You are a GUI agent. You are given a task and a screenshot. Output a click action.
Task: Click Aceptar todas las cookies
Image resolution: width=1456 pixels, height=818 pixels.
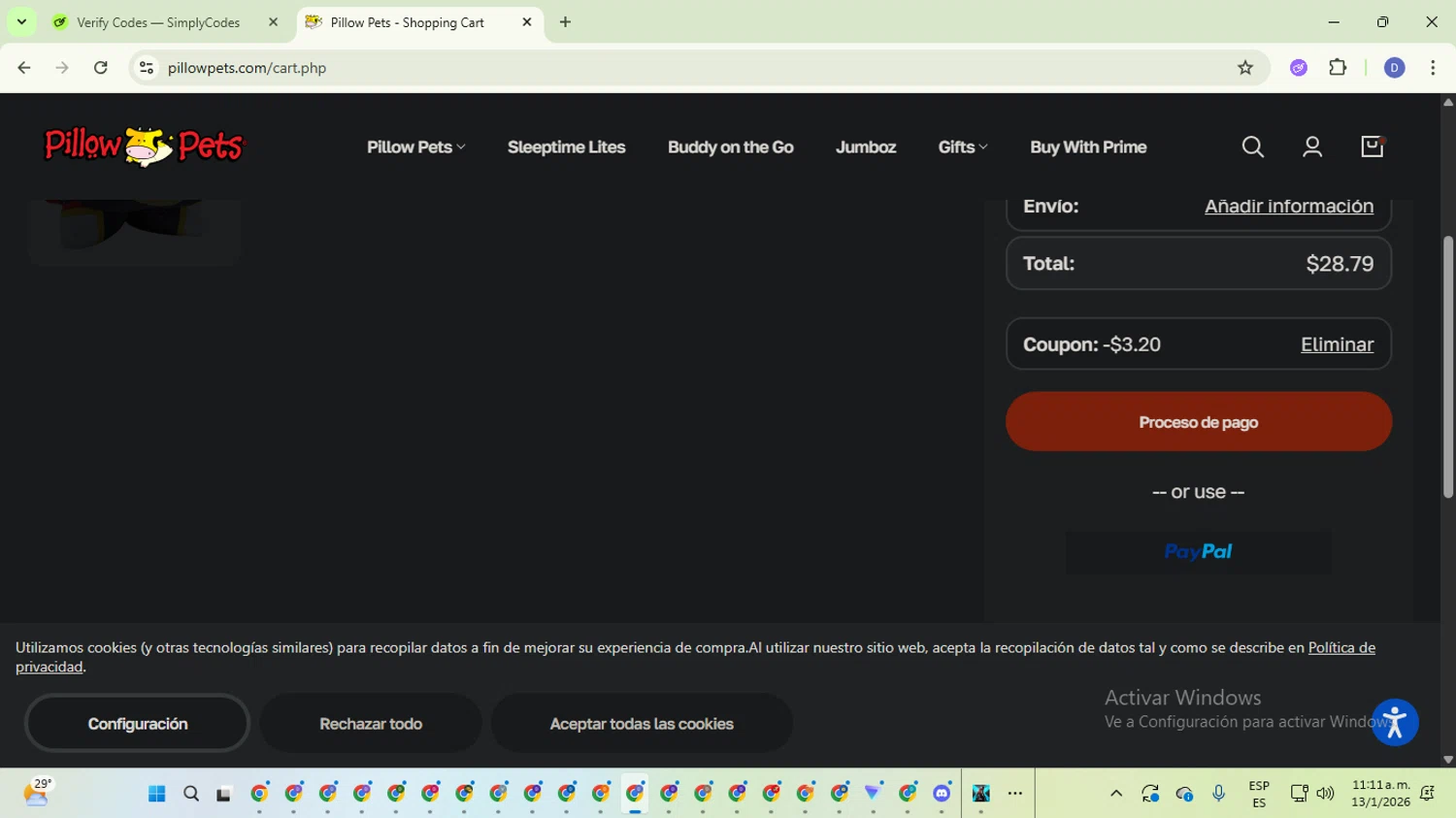642,723
